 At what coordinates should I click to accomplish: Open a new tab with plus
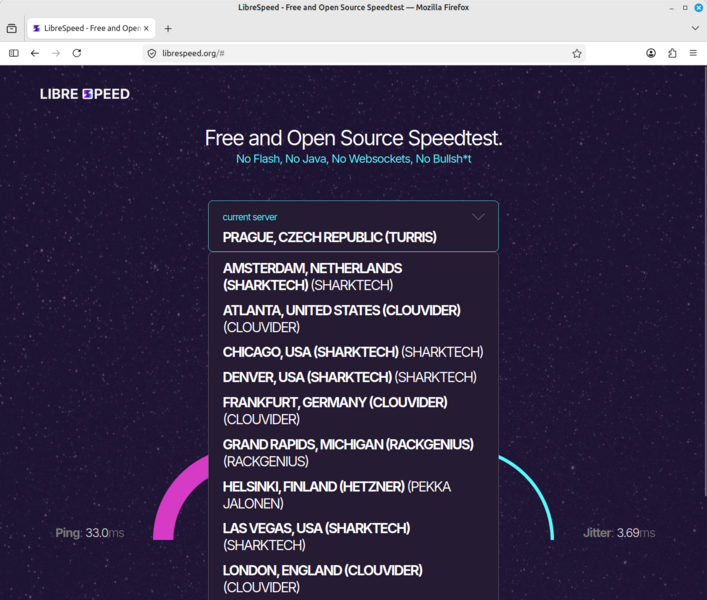click(x=168, y=28)
